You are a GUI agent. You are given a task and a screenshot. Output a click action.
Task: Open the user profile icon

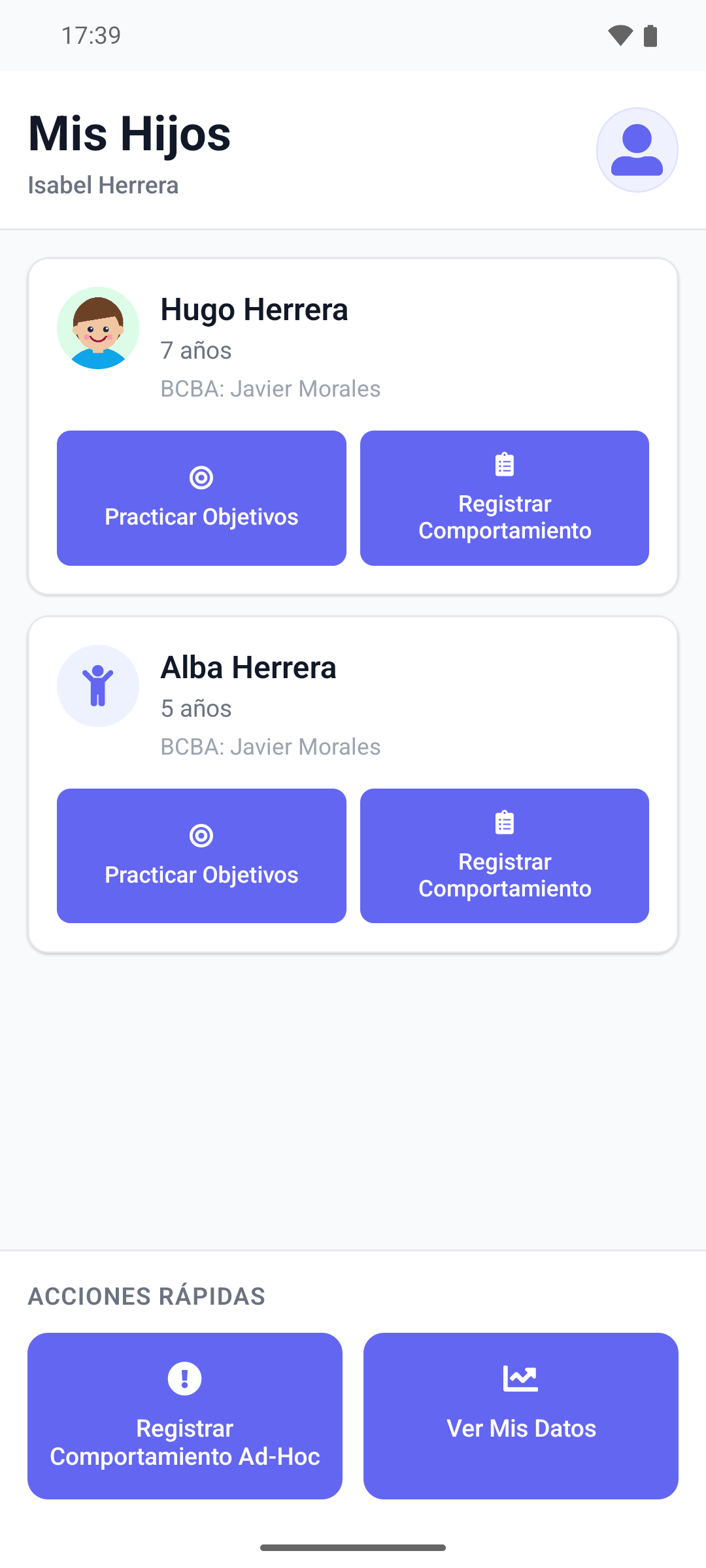(x=637, y=150)
